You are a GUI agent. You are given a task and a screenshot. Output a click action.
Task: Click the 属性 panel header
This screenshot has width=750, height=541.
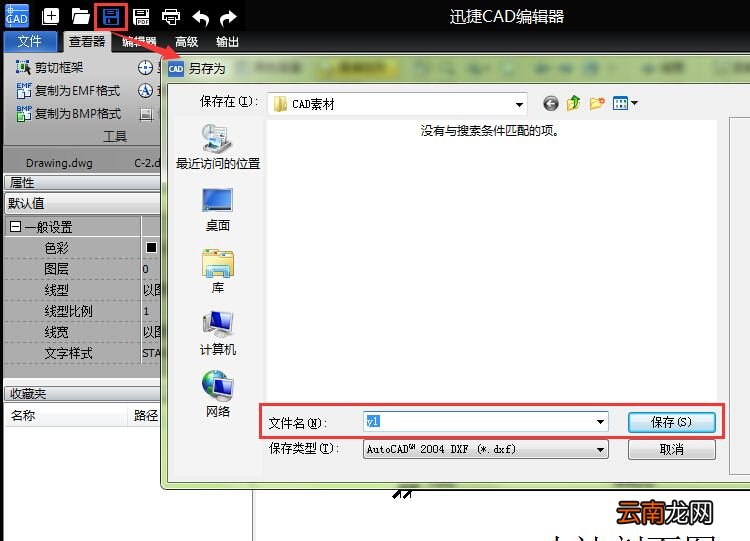point(82,182)
